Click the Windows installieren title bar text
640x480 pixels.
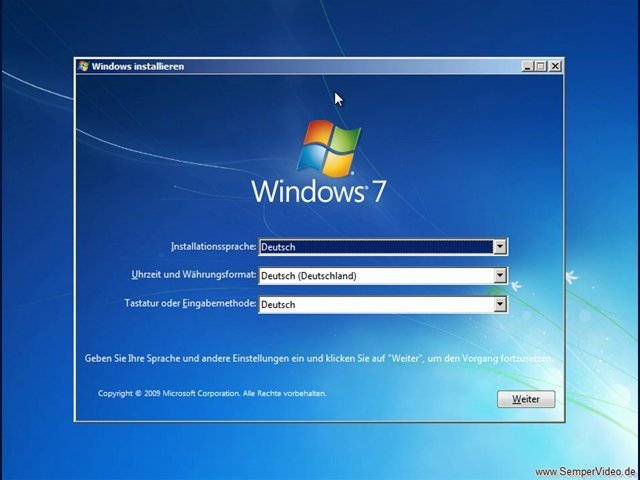coord(137,66)
